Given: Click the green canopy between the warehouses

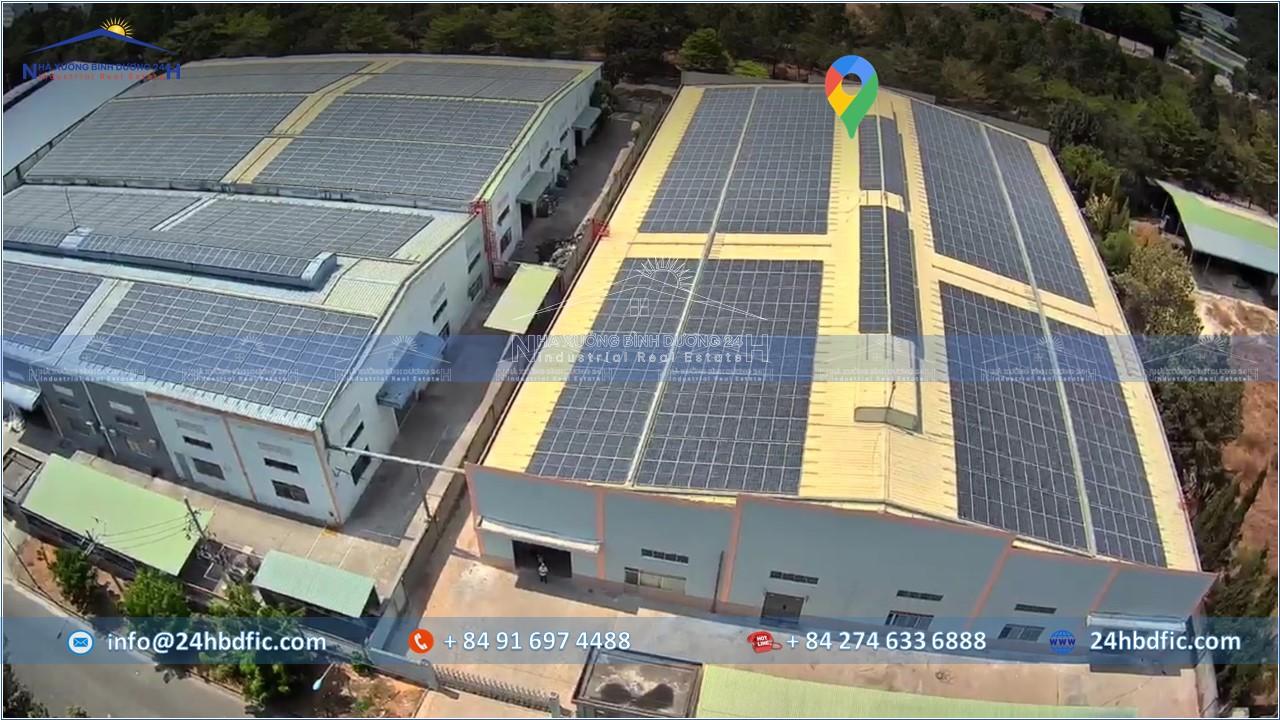Looking at the screenshot, I should point(521,298).
